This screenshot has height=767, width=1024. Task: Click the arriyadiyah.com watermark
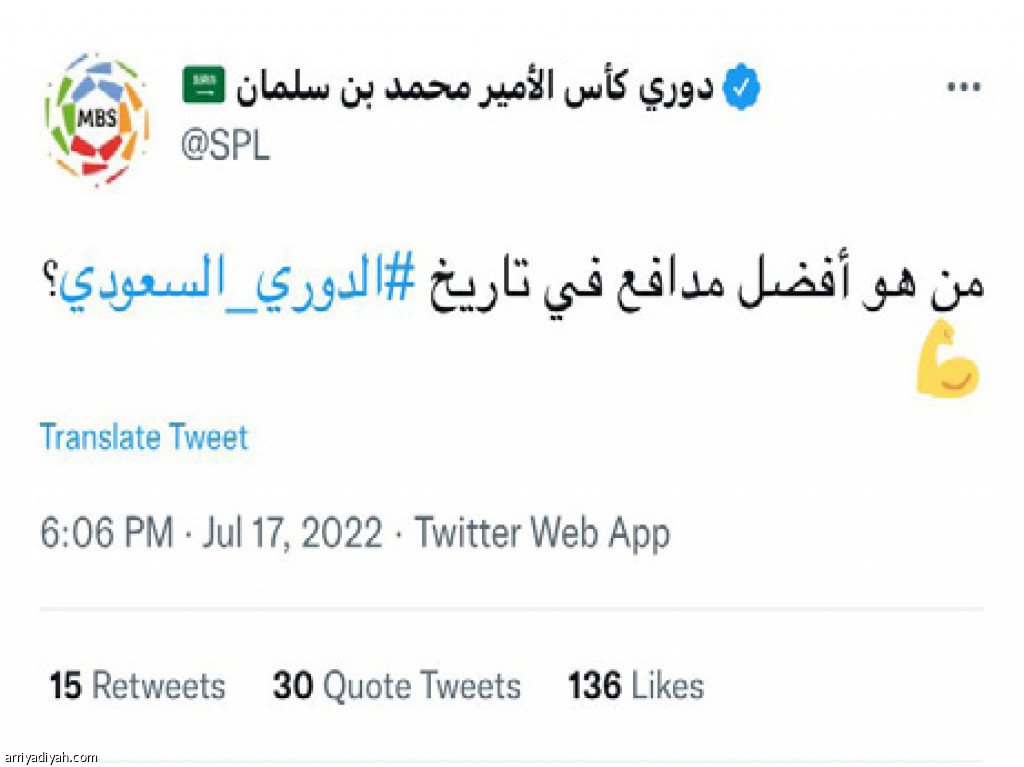point(49,758)
